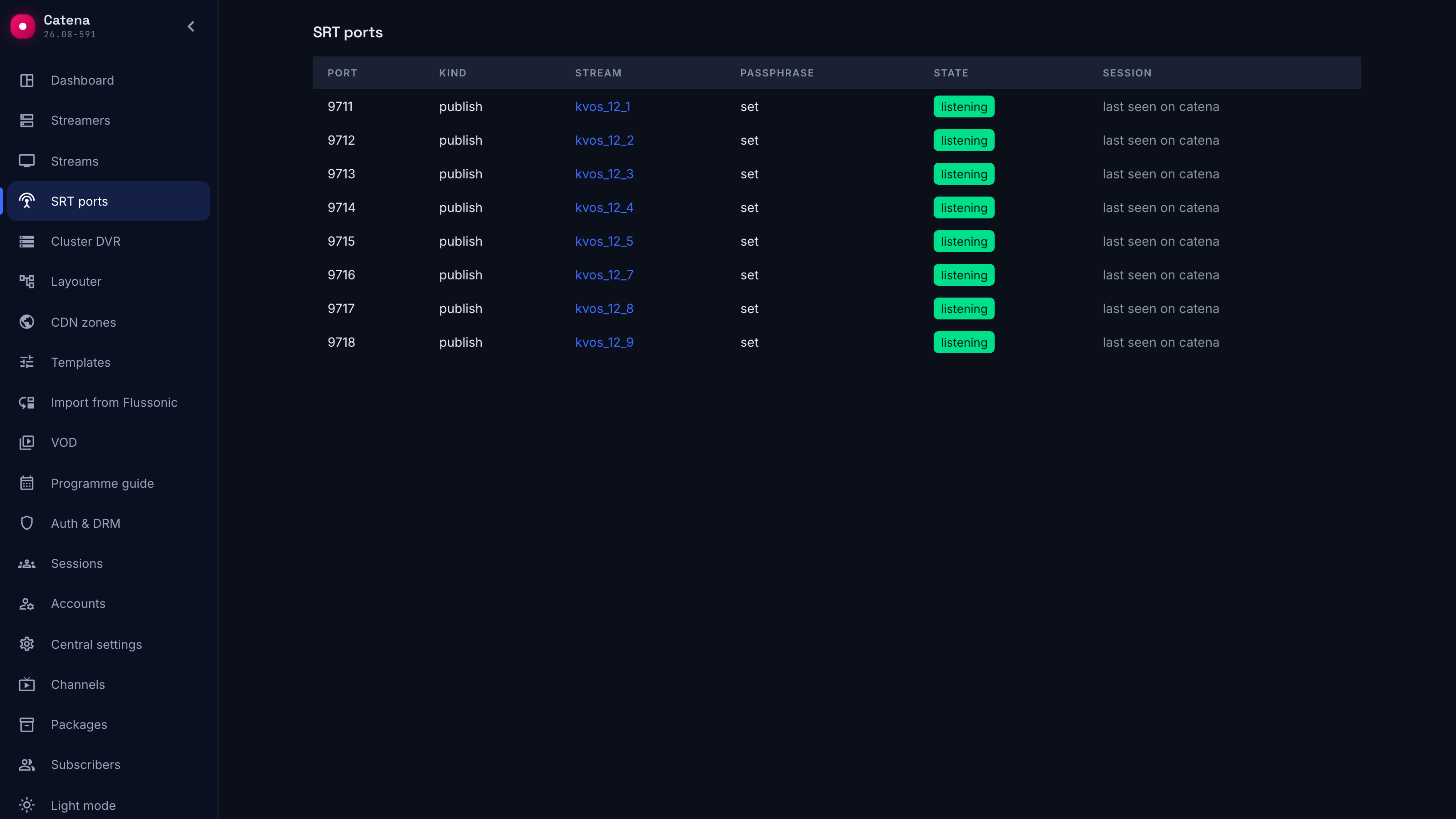This screenshot has width=1456, height=819.
Task: Open the kvos_12_4 stream link
Action: click(604, 207)
